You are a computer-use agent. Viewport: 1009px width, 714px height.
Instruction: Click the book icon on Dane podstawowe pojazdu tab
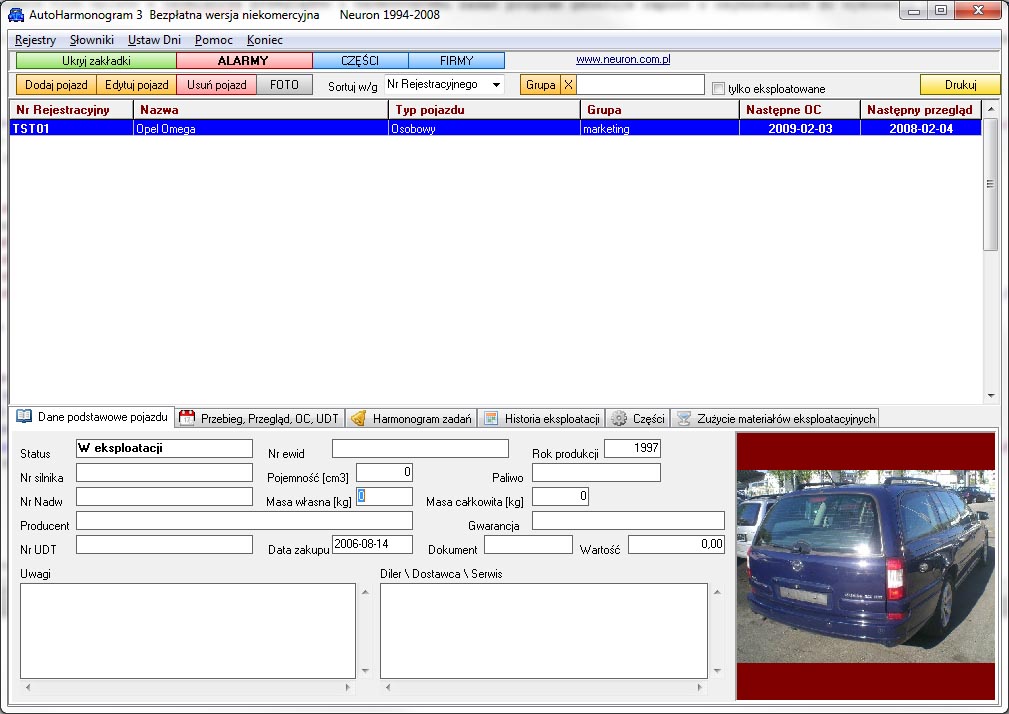(24, 416)
